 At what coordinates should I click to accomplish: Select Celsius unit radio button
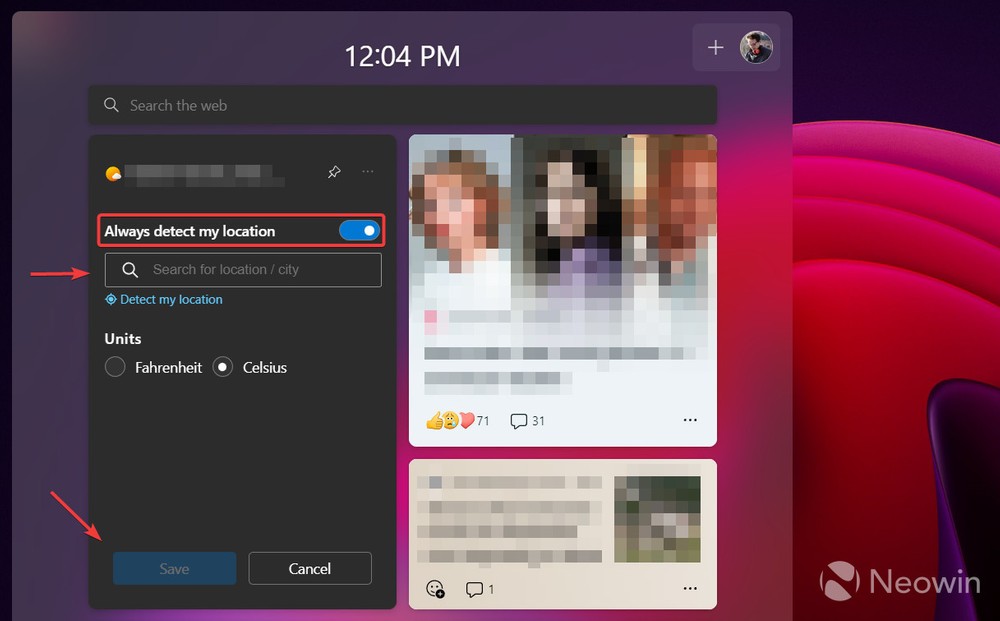point(223,367)
